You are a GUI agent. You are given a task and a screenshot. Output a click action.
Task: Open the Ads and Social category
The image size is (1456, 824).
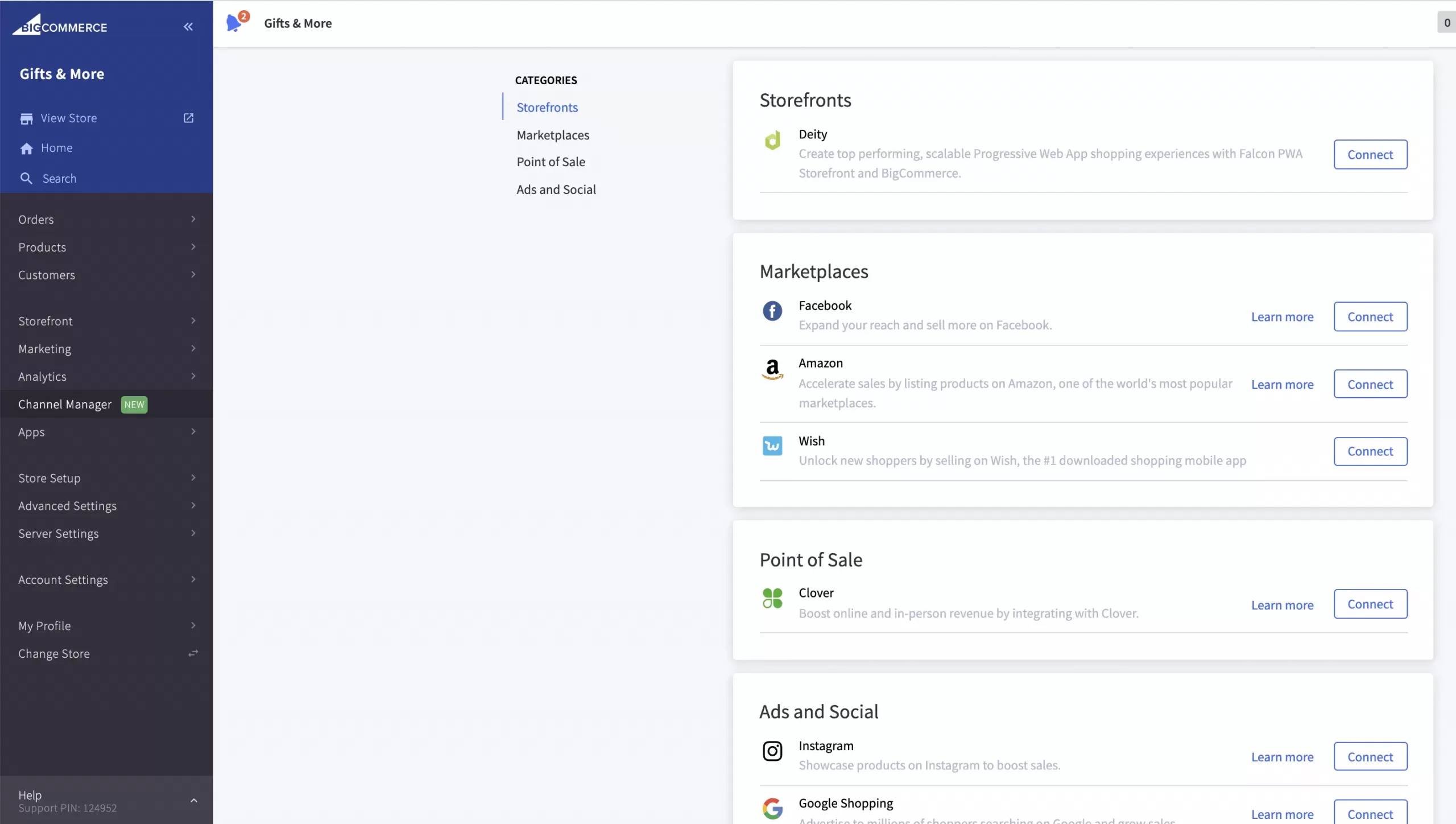click(556, 189)
